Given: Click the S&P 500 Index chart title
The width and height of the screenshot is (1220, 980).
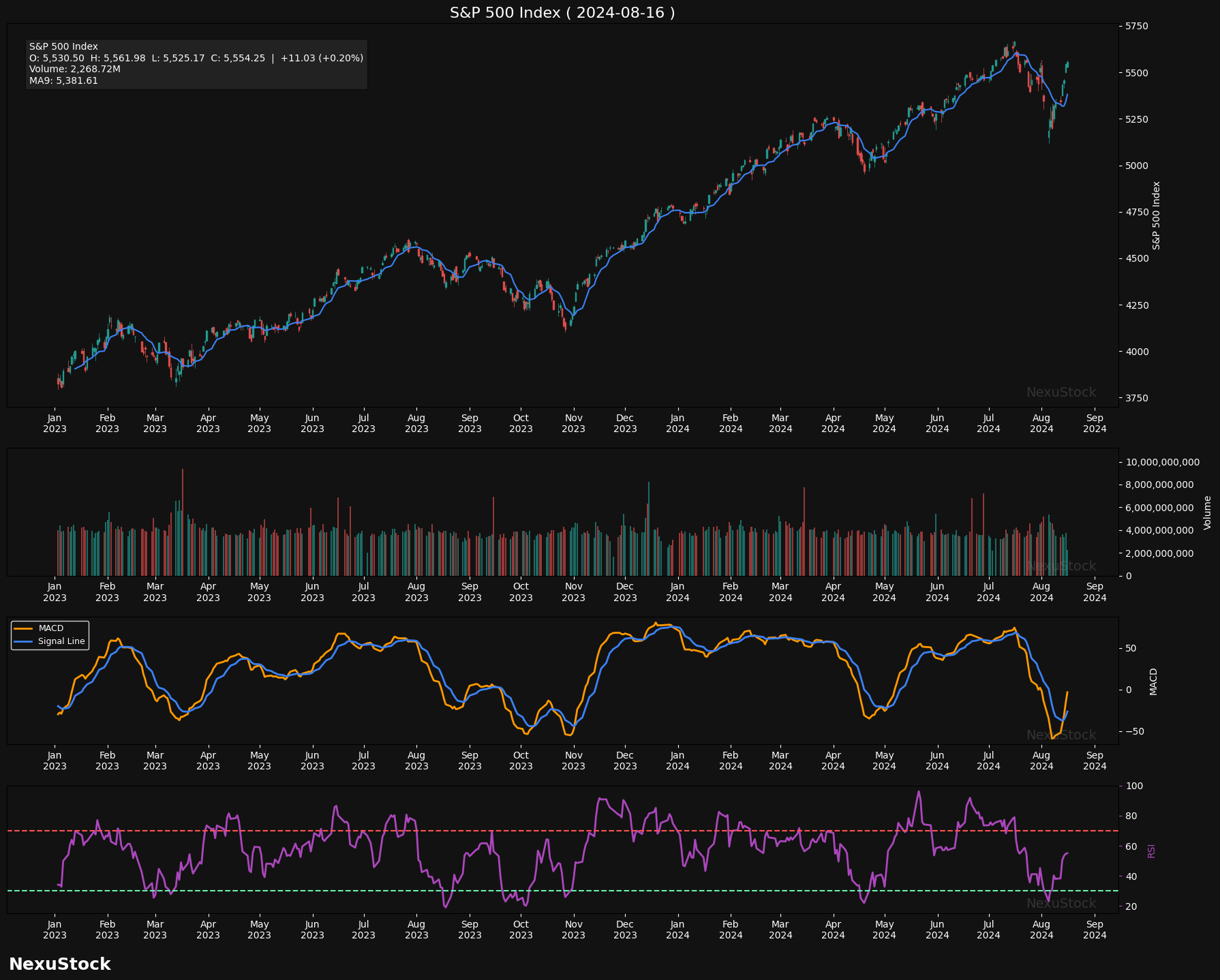Looking at the screenshot, I should point(562,13).
